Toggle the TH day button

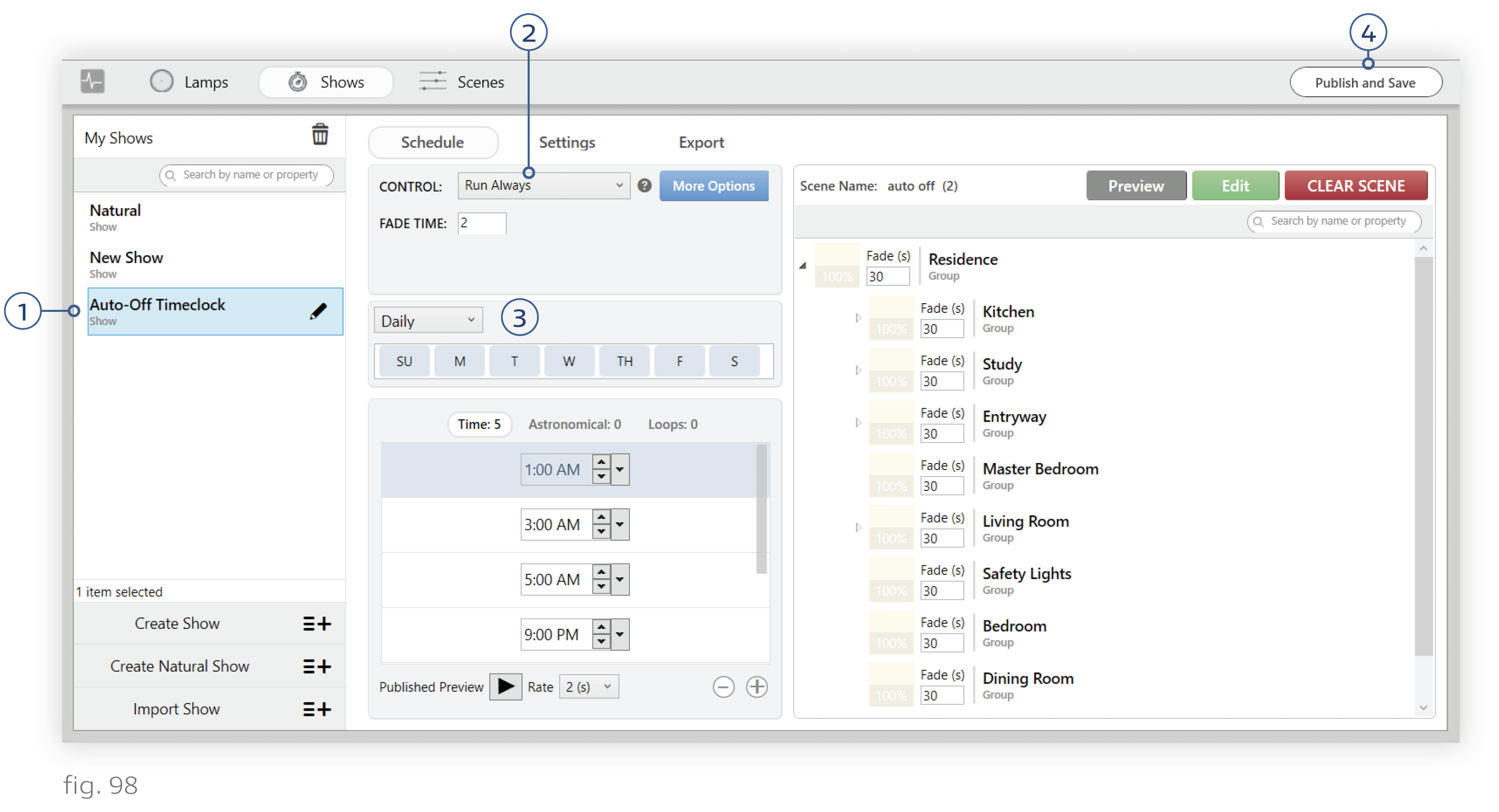pyautogui.click(x=624, y=361)
